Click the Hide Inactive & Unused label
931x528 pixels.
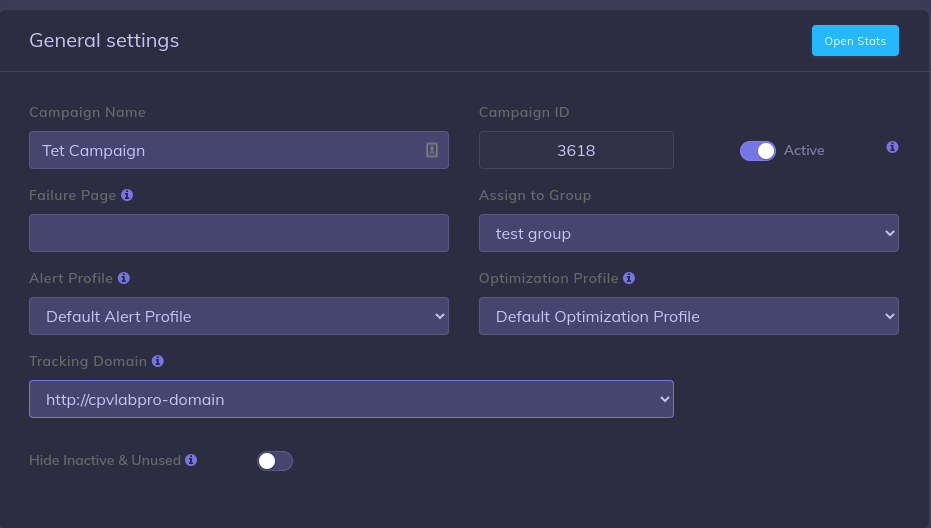(x=105, y=461)
